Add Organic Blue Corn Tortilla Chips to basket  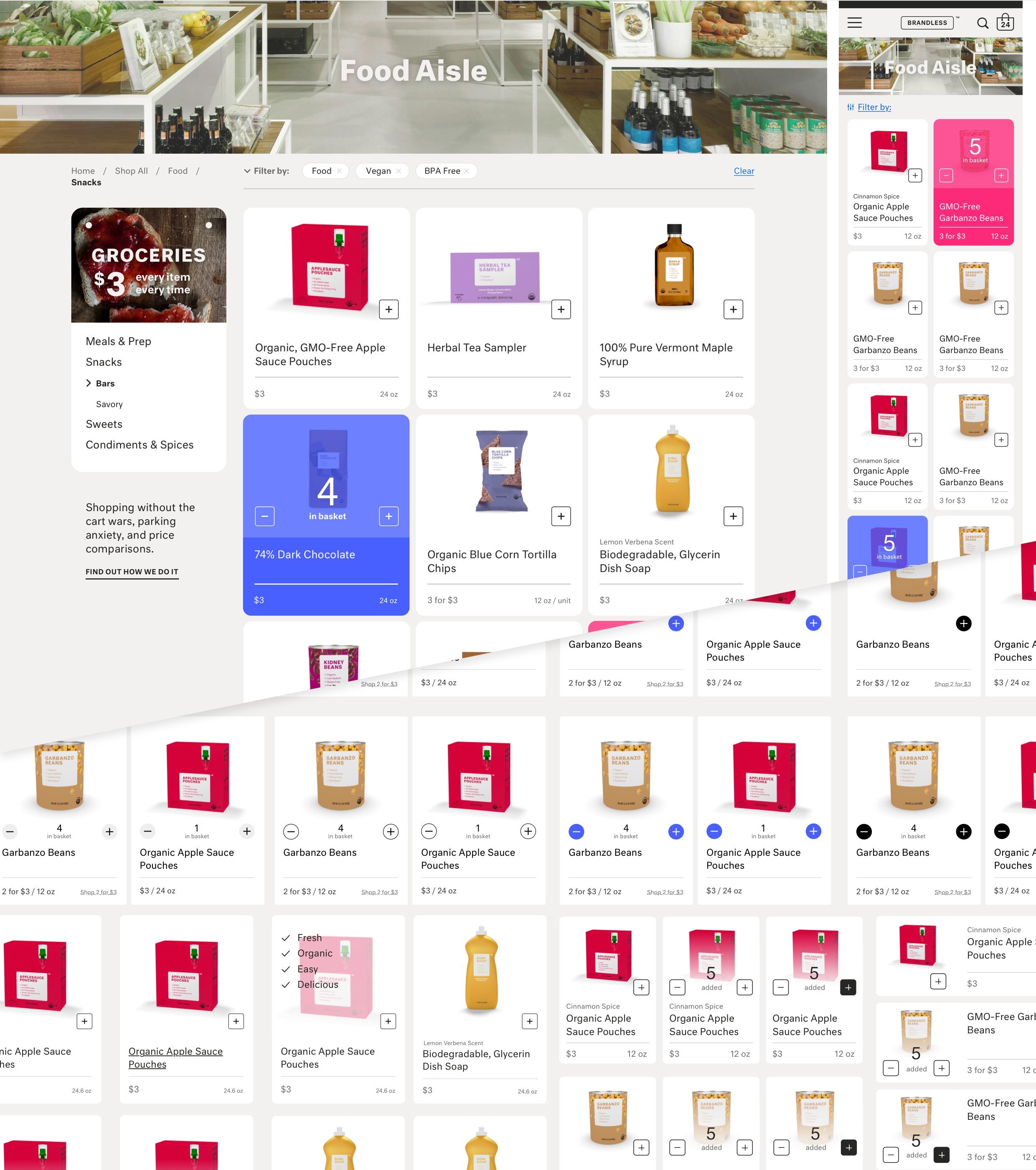coord(561,516)
